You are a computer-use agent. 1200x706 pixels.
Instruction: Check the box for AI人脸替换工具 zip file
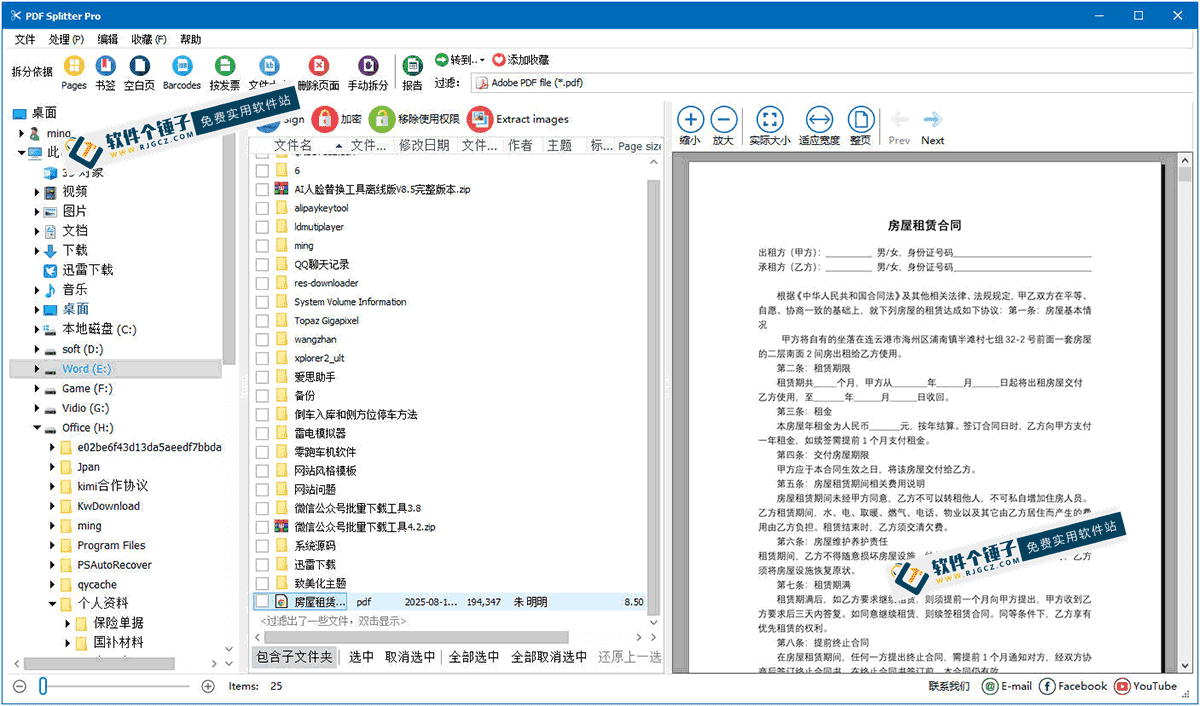click(x=262, y=189)
